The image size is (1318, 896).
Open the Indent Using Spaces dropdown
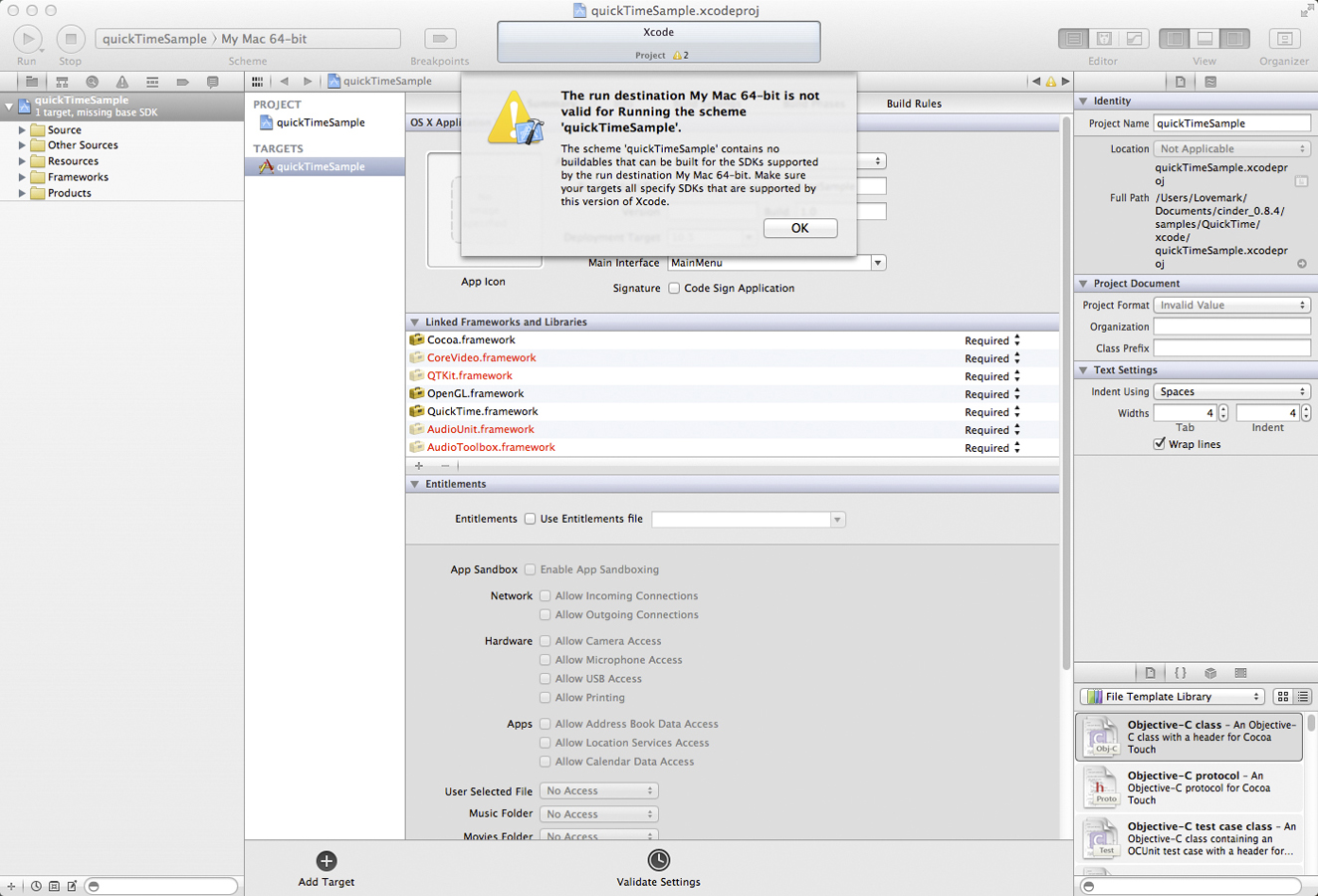pyautogui.click(x=1231, y=392)
